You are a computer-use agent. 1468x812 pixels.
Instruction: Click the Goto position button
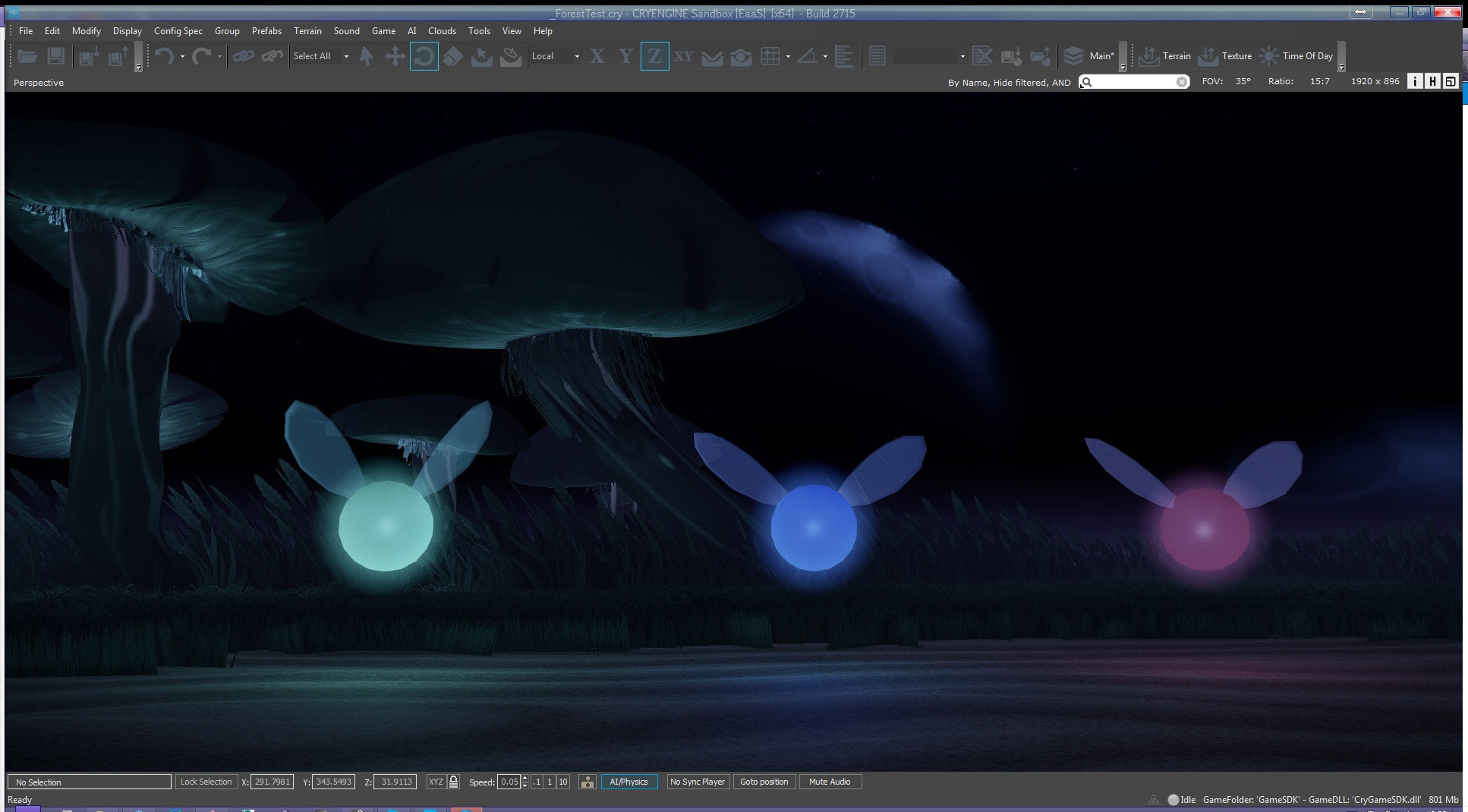pyautogui.click(x=764, y=782)
